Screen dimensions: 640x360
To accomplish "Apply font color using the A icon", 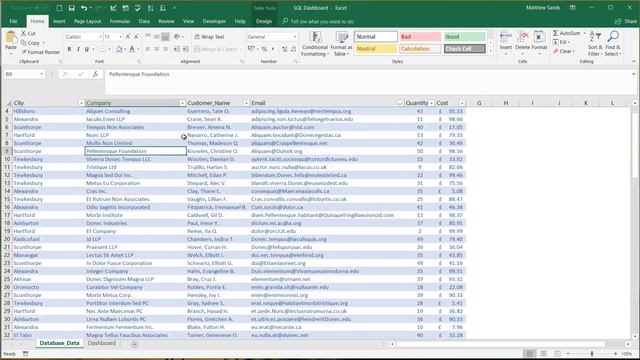I will coord(132,49).
